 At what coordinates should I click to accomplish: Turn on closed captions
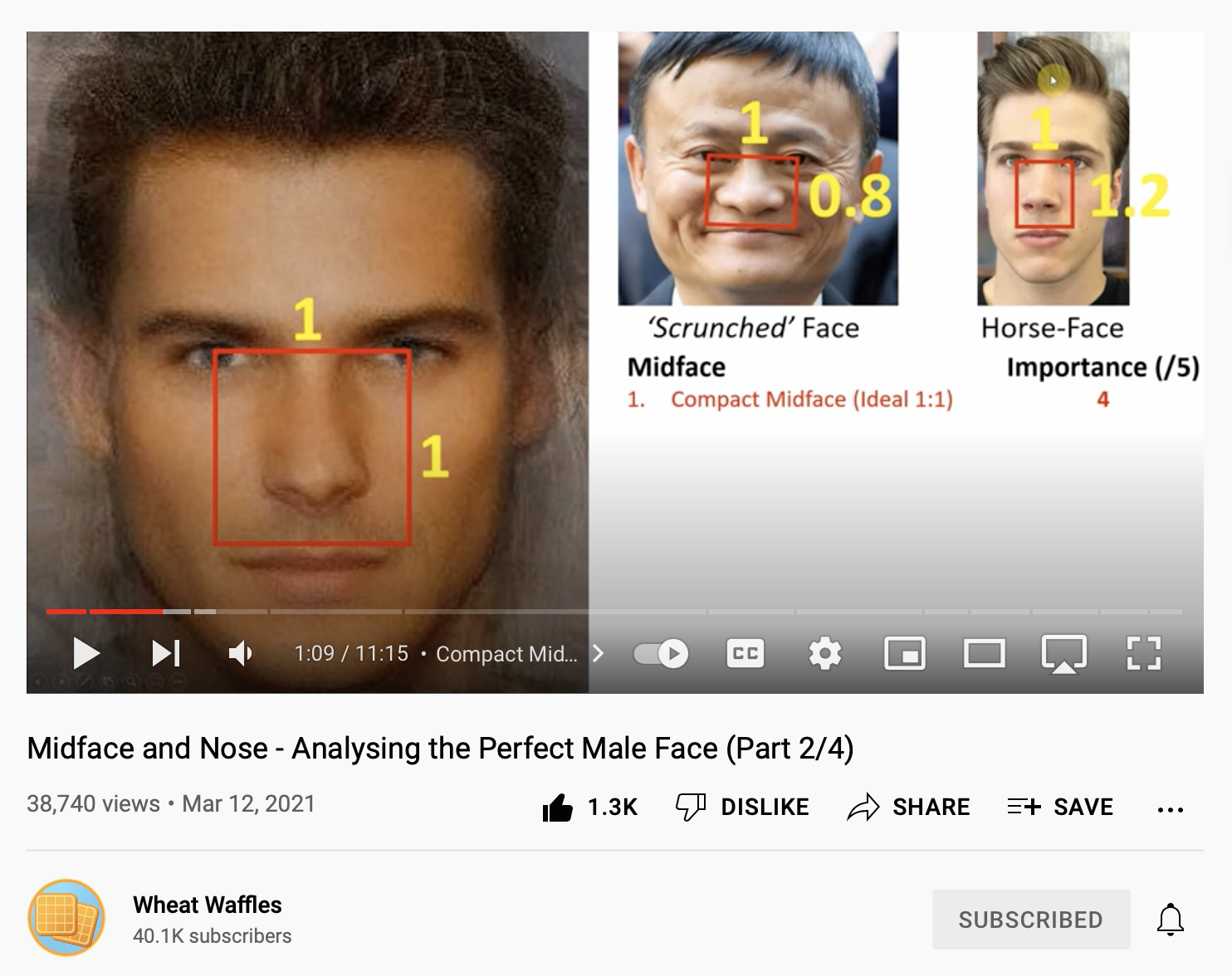point(745,653)
